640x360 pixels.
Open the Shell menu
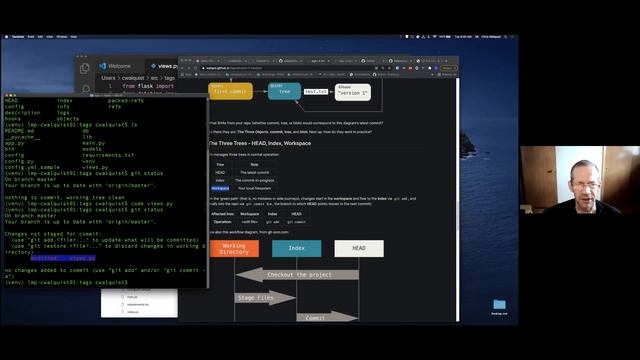pyautogui.click(x=31, y=37)
